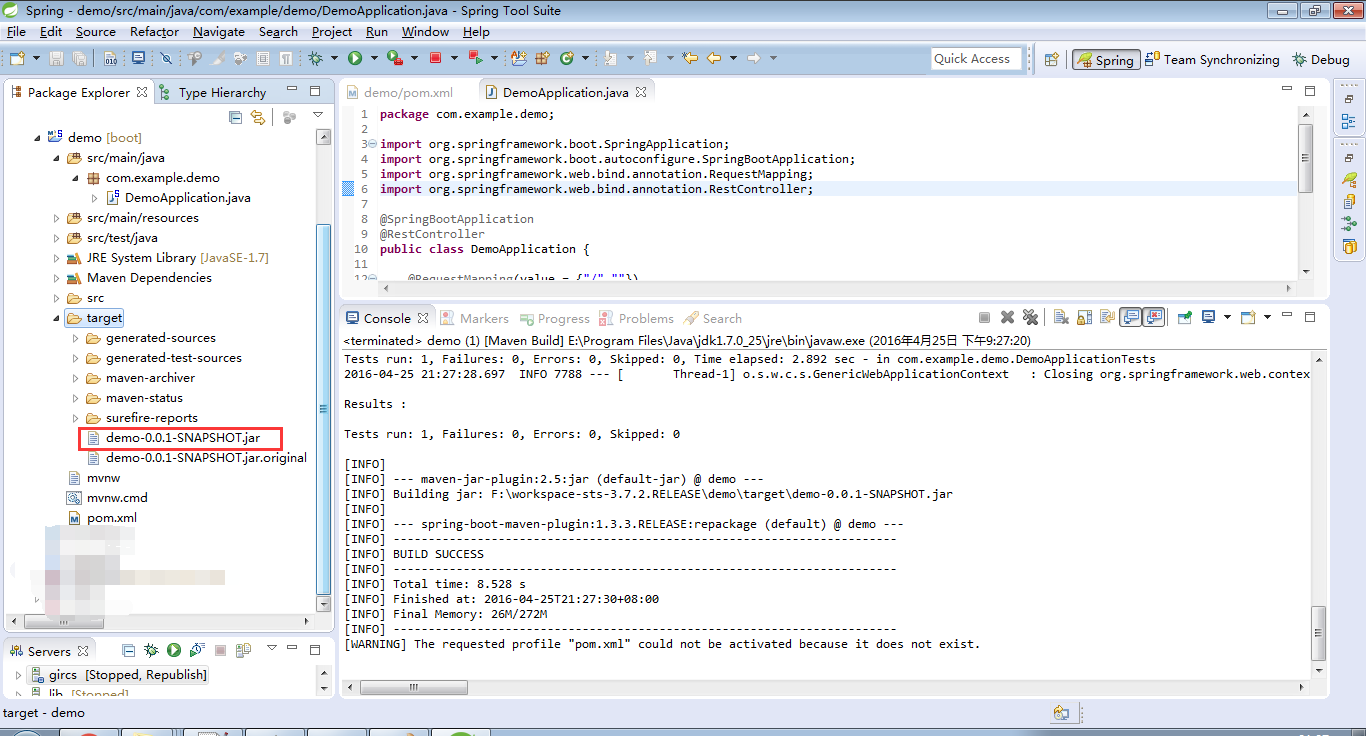Run the application with green play icon
The height and width of the screenshot is (736, 1366).
pos(355,58)
